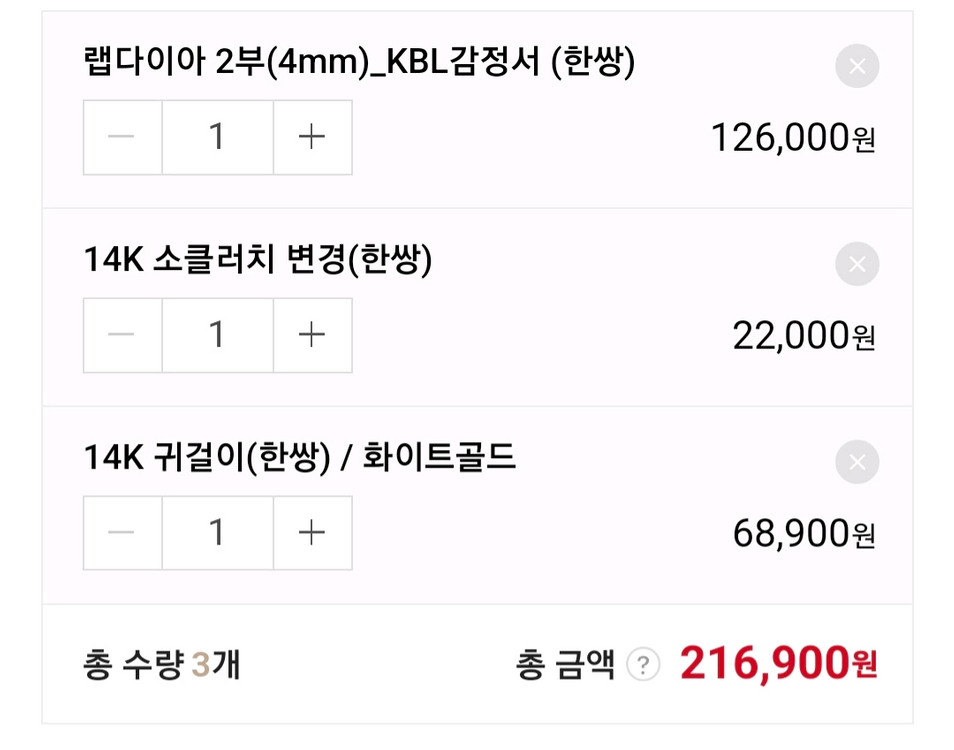Select the quantity field of the first item
Image resolution: width=954 pixels, height=750 pixels.
point(217,137)
